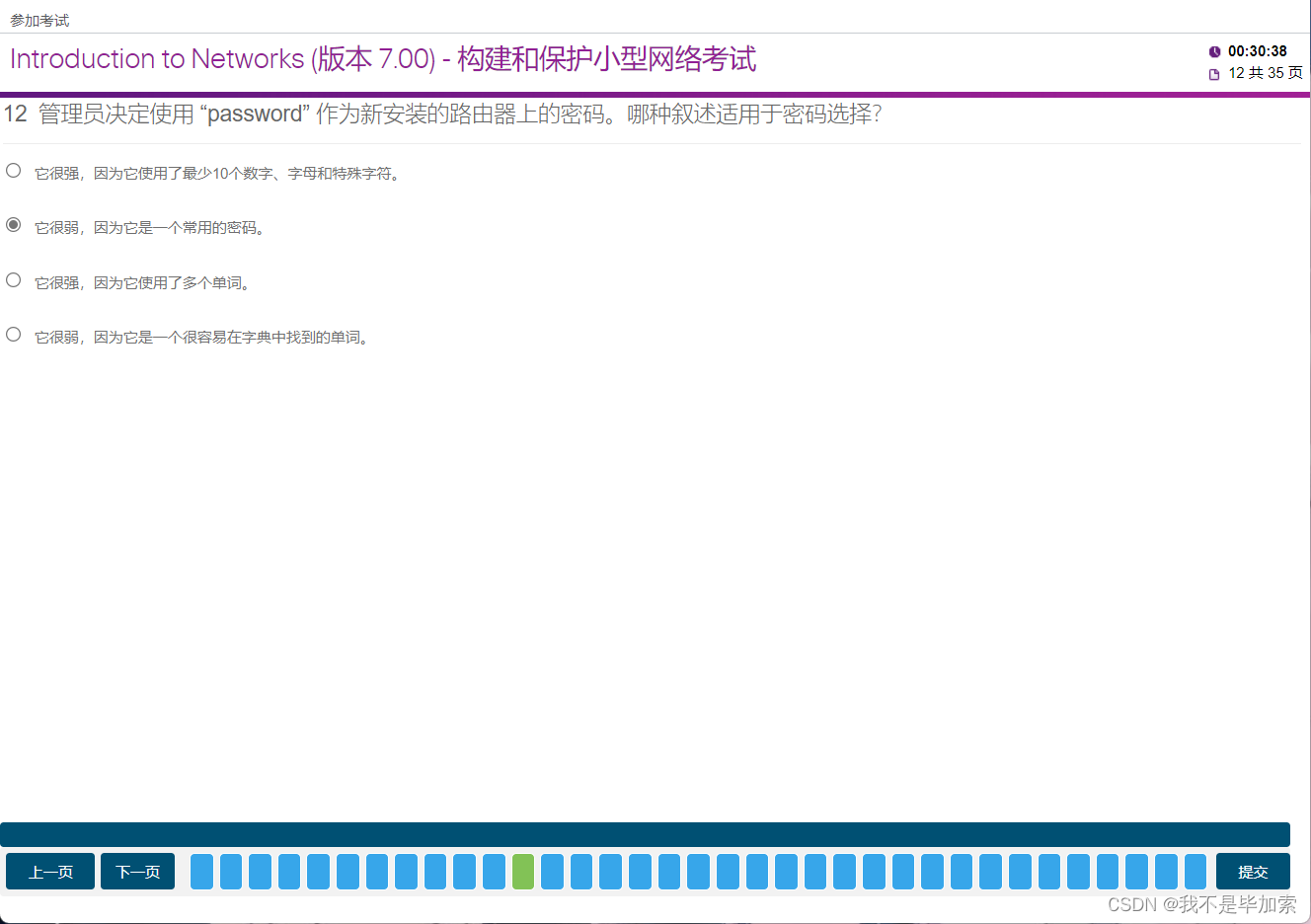Open the blue box right after the green one
This screenshot has height=924, width=1311.
(552, 872)
